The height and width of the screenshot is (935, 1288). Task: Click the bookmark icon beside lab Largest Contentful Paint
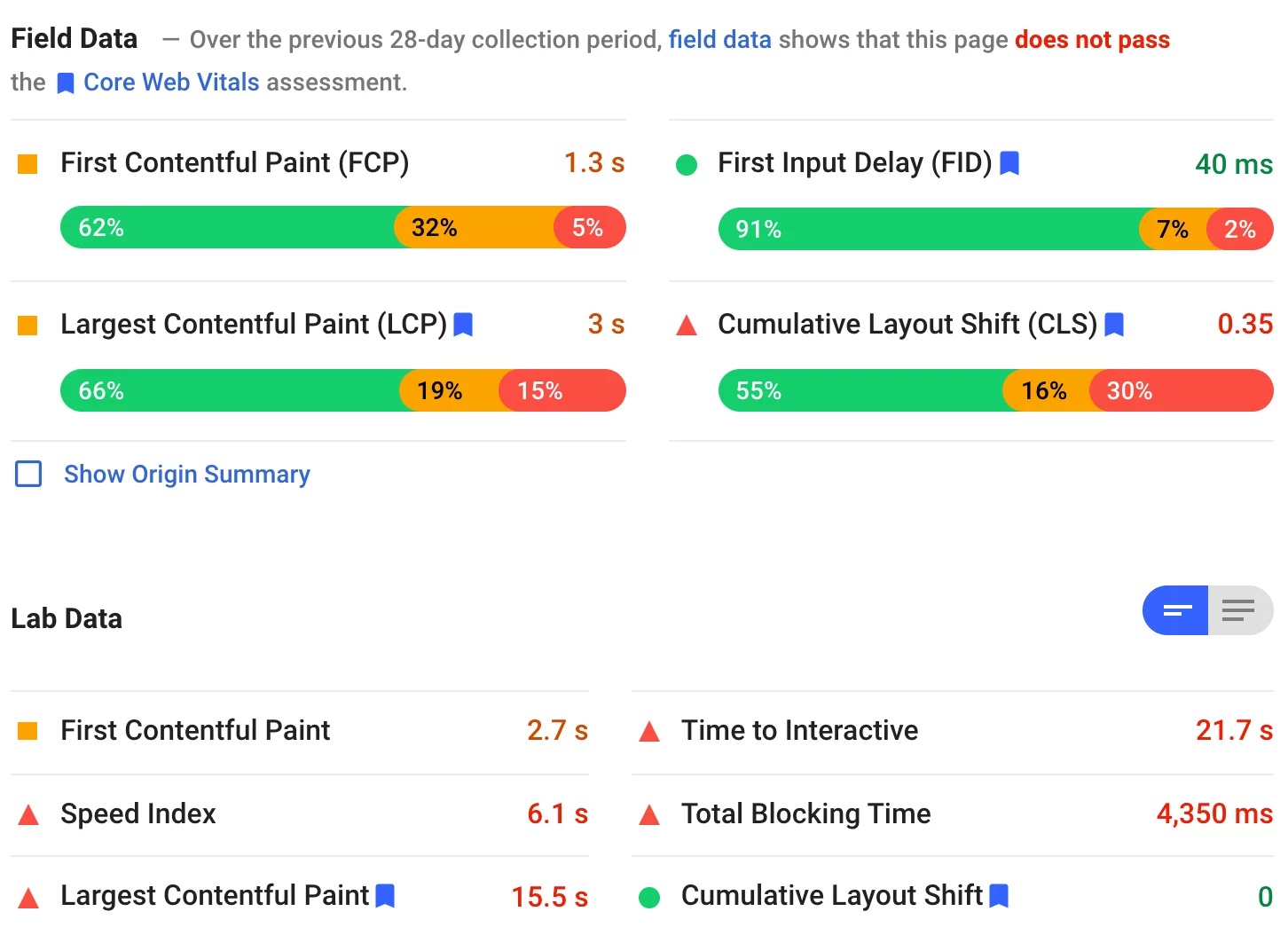pos(385,896)
